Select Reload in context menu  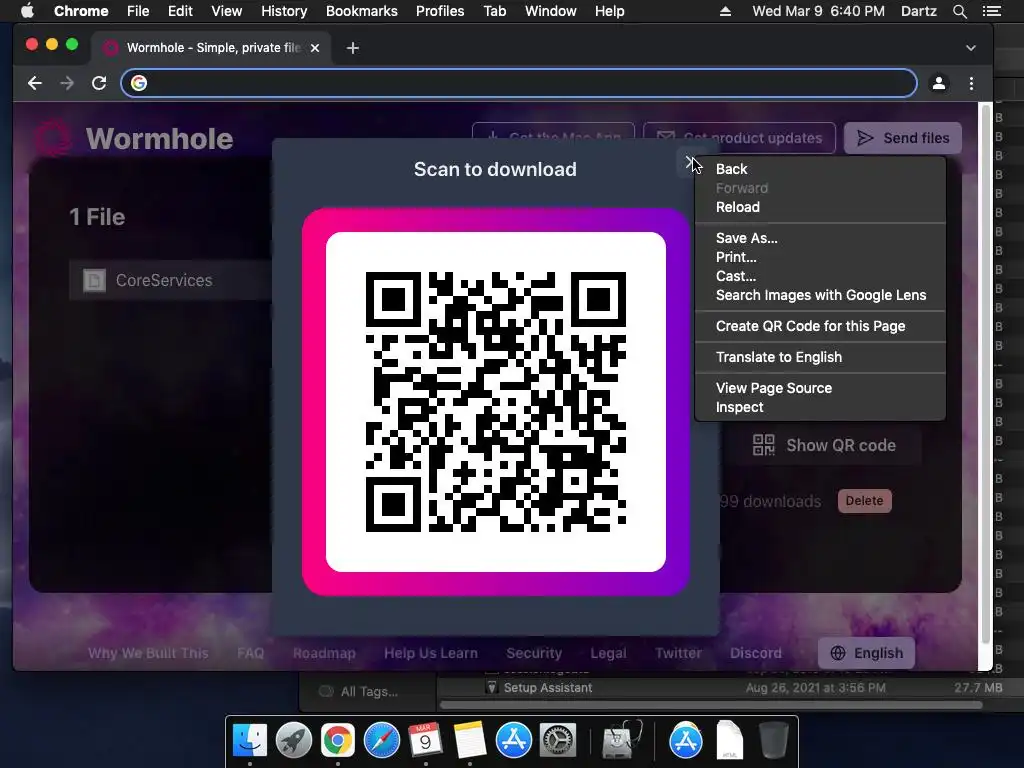(x=737, y=207)
